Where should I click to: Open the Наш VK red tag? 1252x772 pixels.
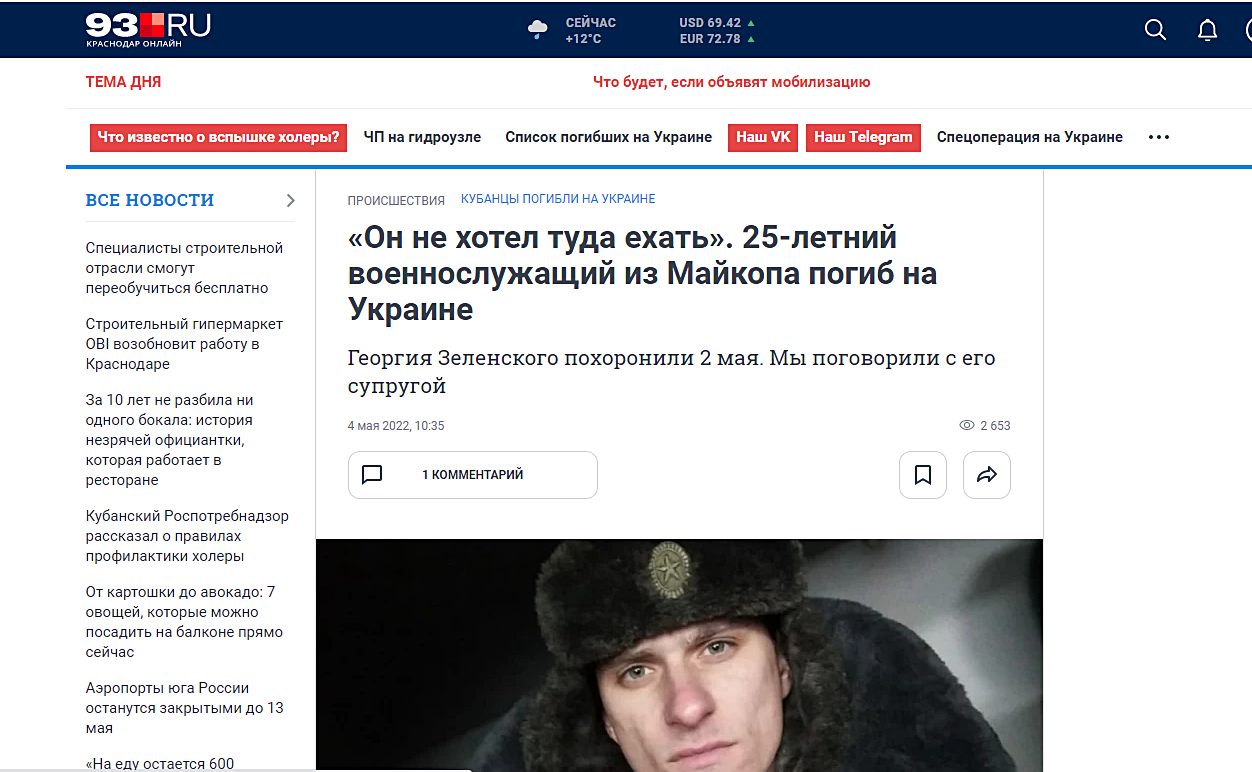[x=763, y=137]
